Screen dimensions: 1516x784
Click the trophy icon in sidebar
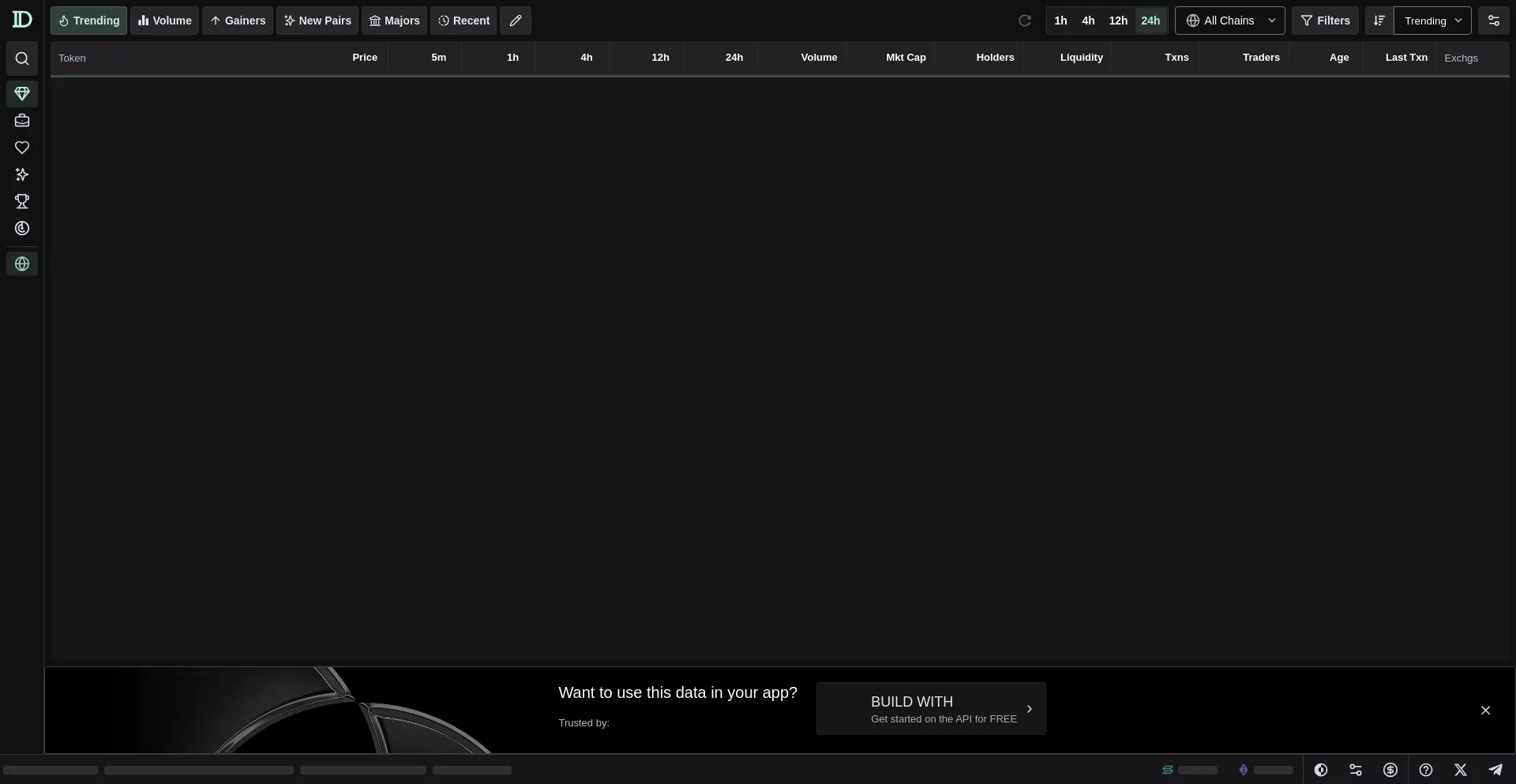click(x=22, y=201)
